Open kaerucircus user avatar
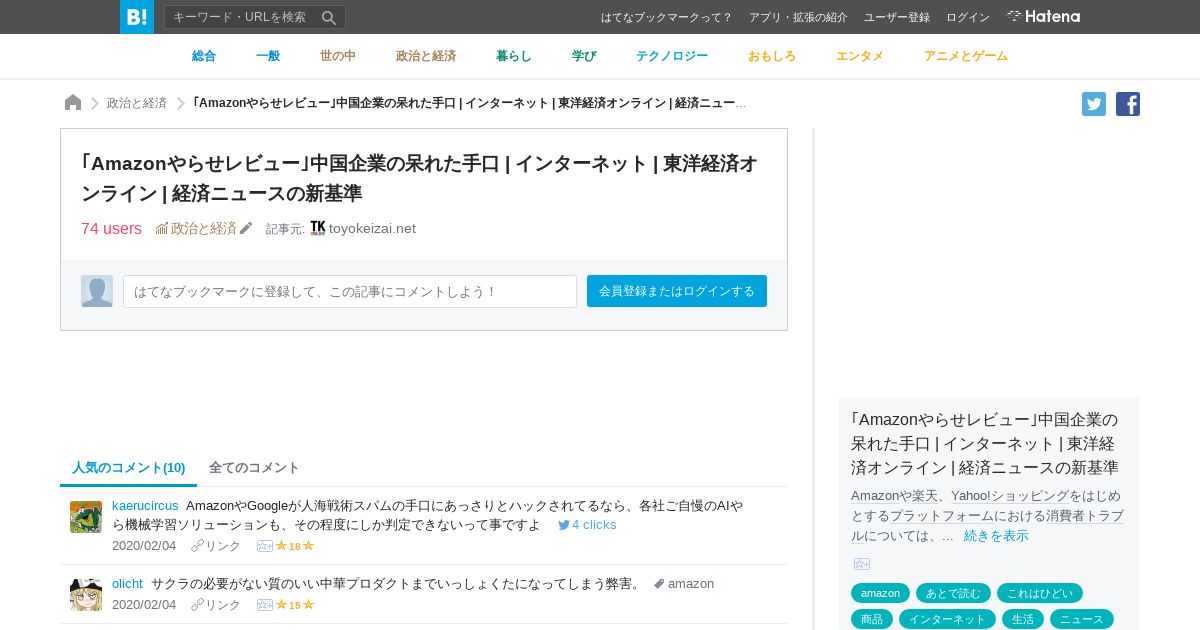Screen dimensions: 1200x630 [86, 517]
